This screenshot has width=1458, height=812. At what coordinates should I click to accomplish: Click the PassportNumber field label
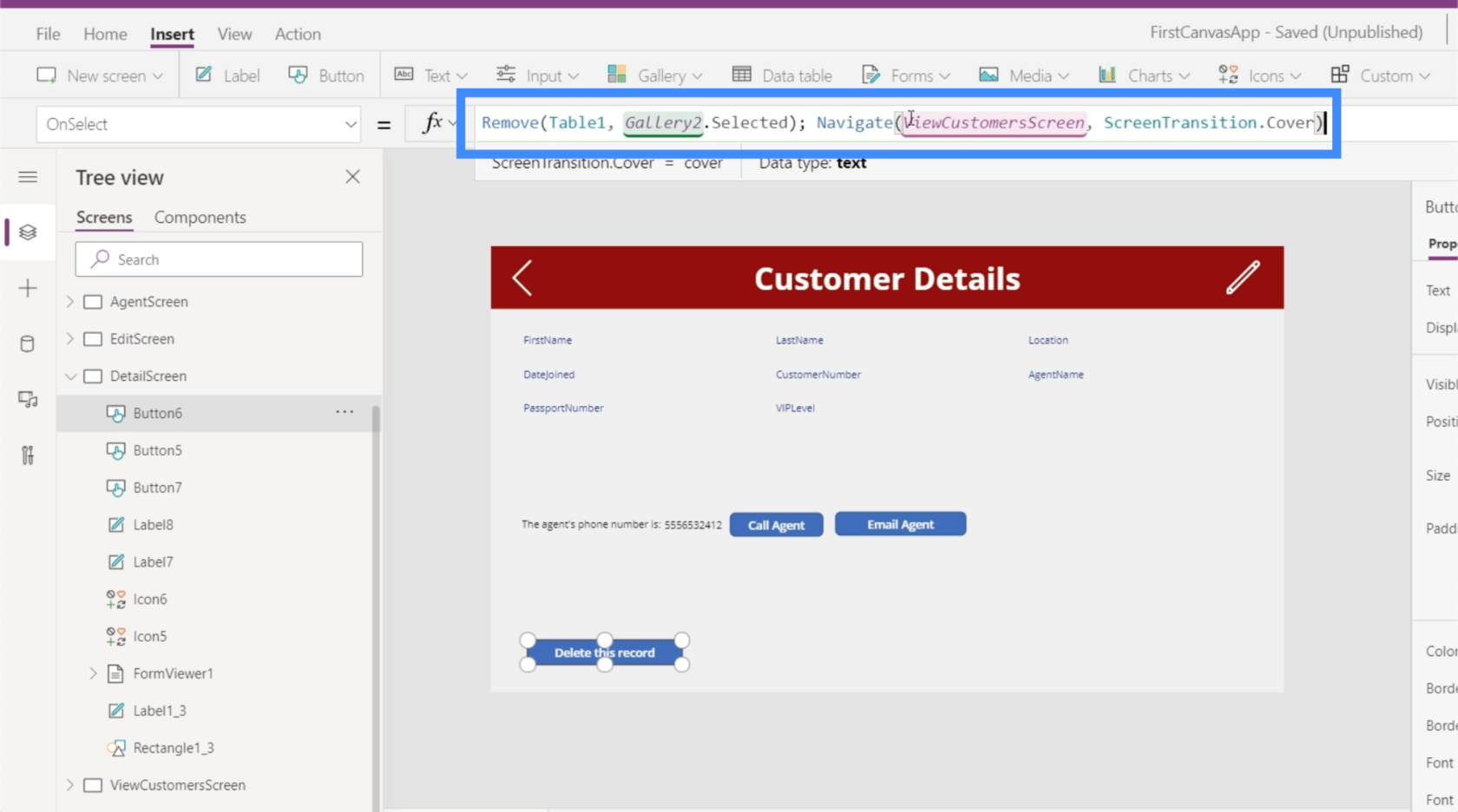coord(563,408)
